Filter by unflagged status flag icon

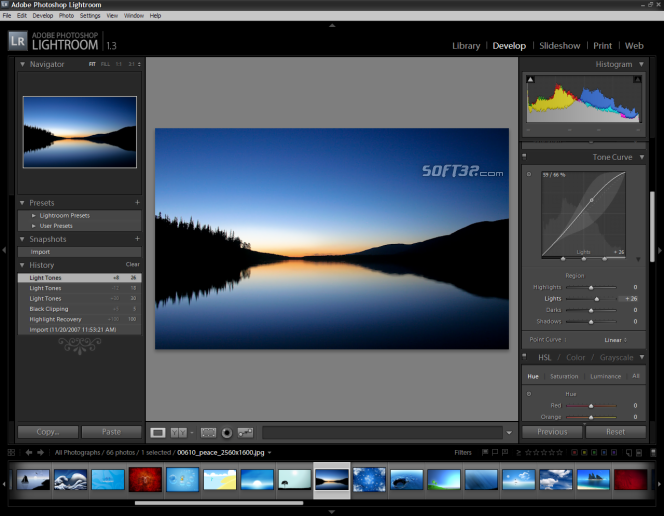[x=495, y=453]
